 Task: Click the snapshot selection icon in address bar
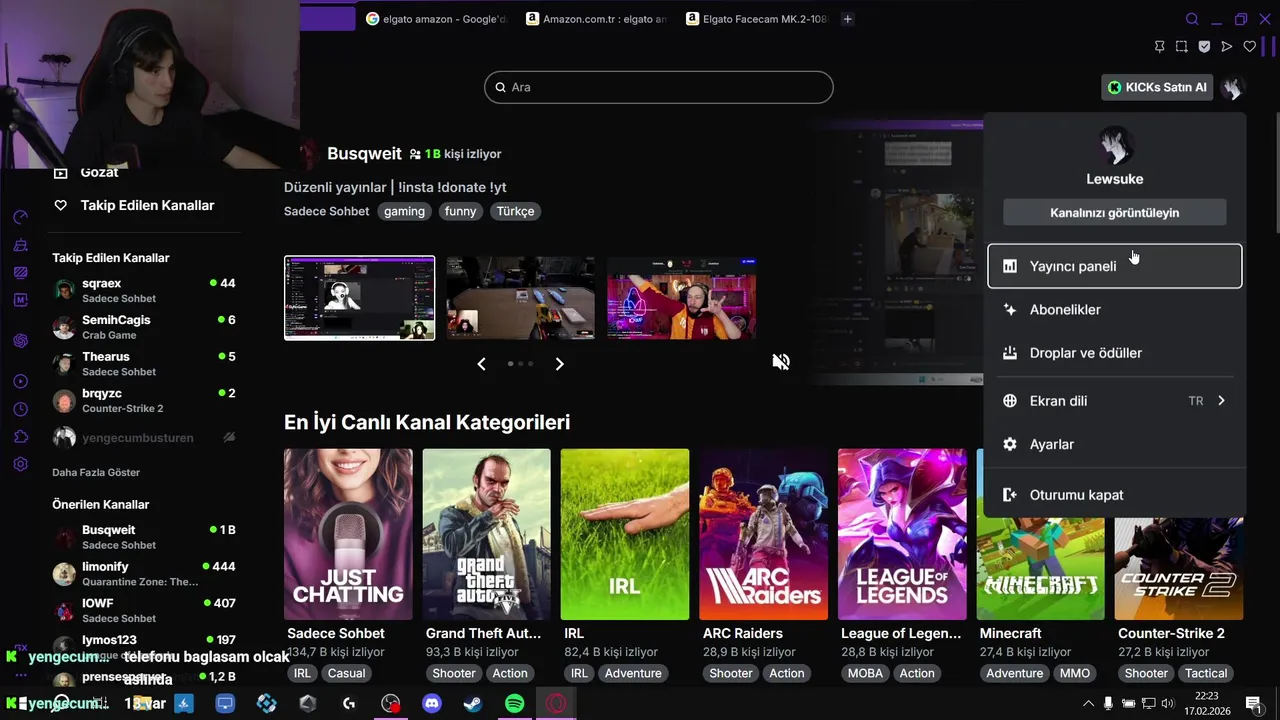1182,47
